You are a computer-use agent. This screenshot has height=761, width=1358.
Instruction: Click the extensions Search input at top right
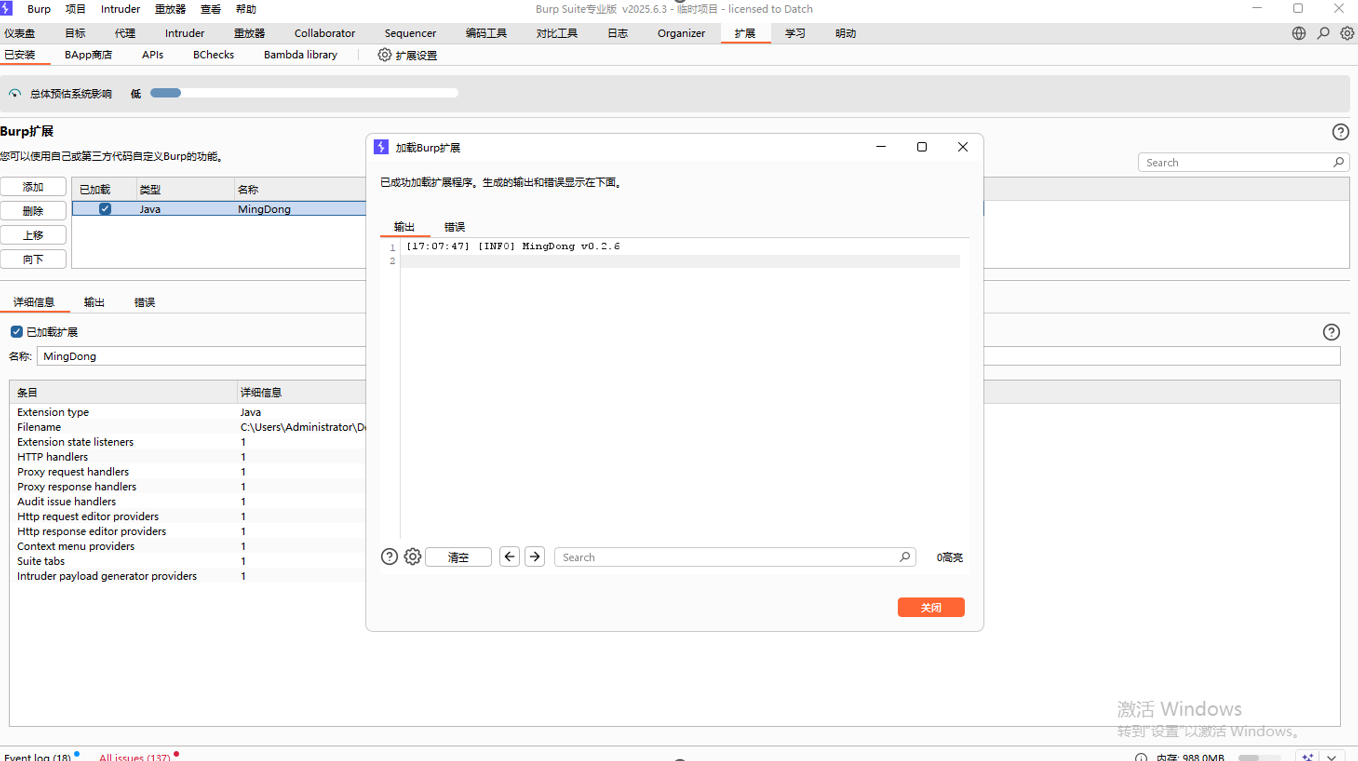(1244, 162)
